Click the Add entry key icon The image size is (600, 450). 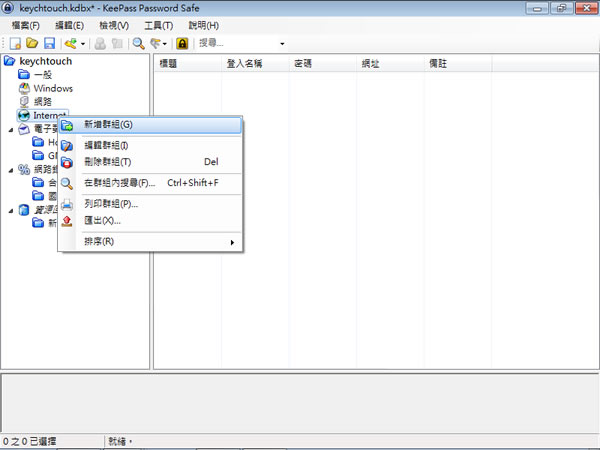[70, 43]
